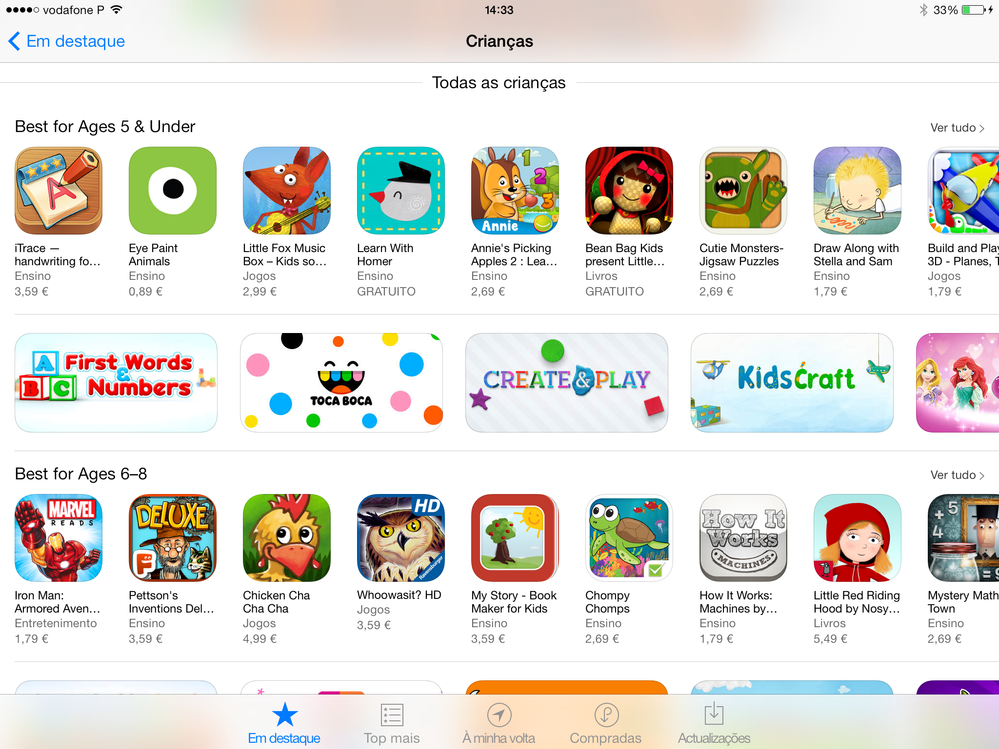Switch to the Top mais tab
The width and height of the screenshot is (999, 749).
click(391, 724)
